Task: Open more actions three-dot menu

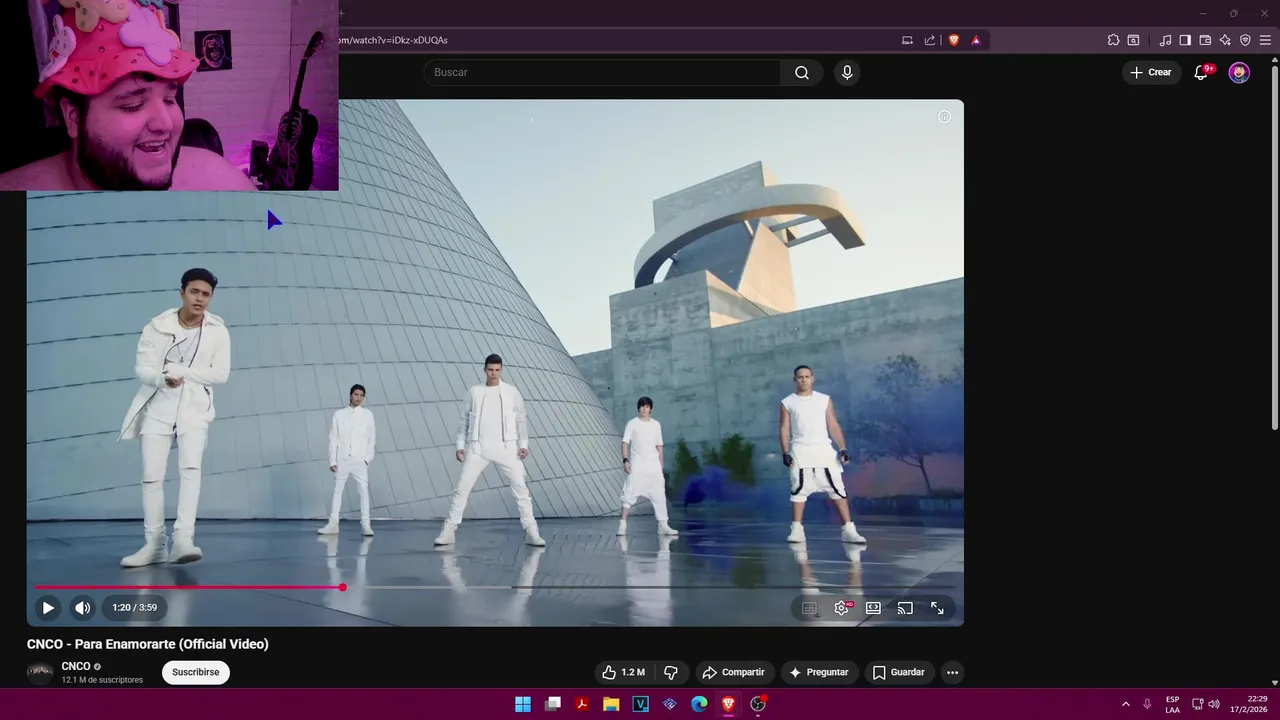Action: pyautogui.click(x=952, y=672)
